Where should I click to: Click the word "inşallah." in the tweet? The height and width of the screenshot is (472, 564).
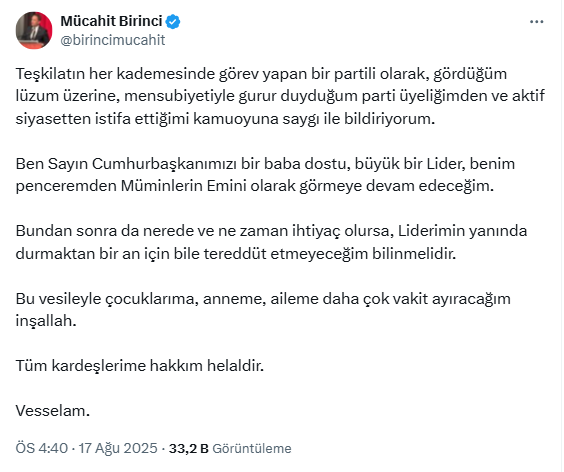46,321
